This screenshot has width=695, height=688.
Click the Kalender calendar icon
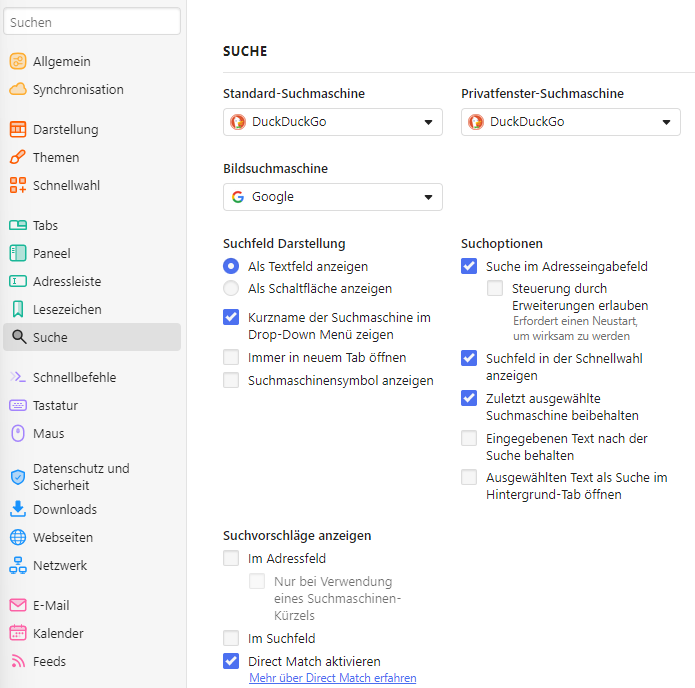(18, 633)
